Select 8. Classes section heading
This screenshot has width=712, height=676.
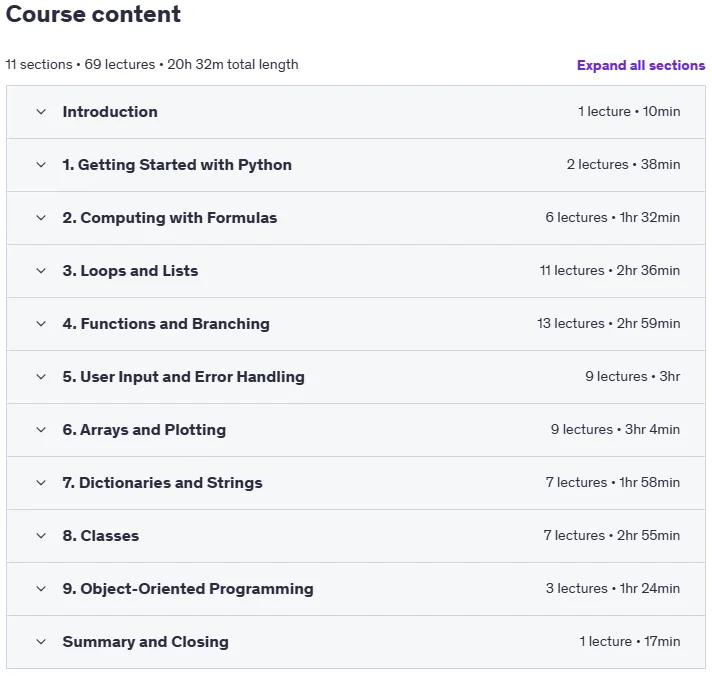(101, 536)
